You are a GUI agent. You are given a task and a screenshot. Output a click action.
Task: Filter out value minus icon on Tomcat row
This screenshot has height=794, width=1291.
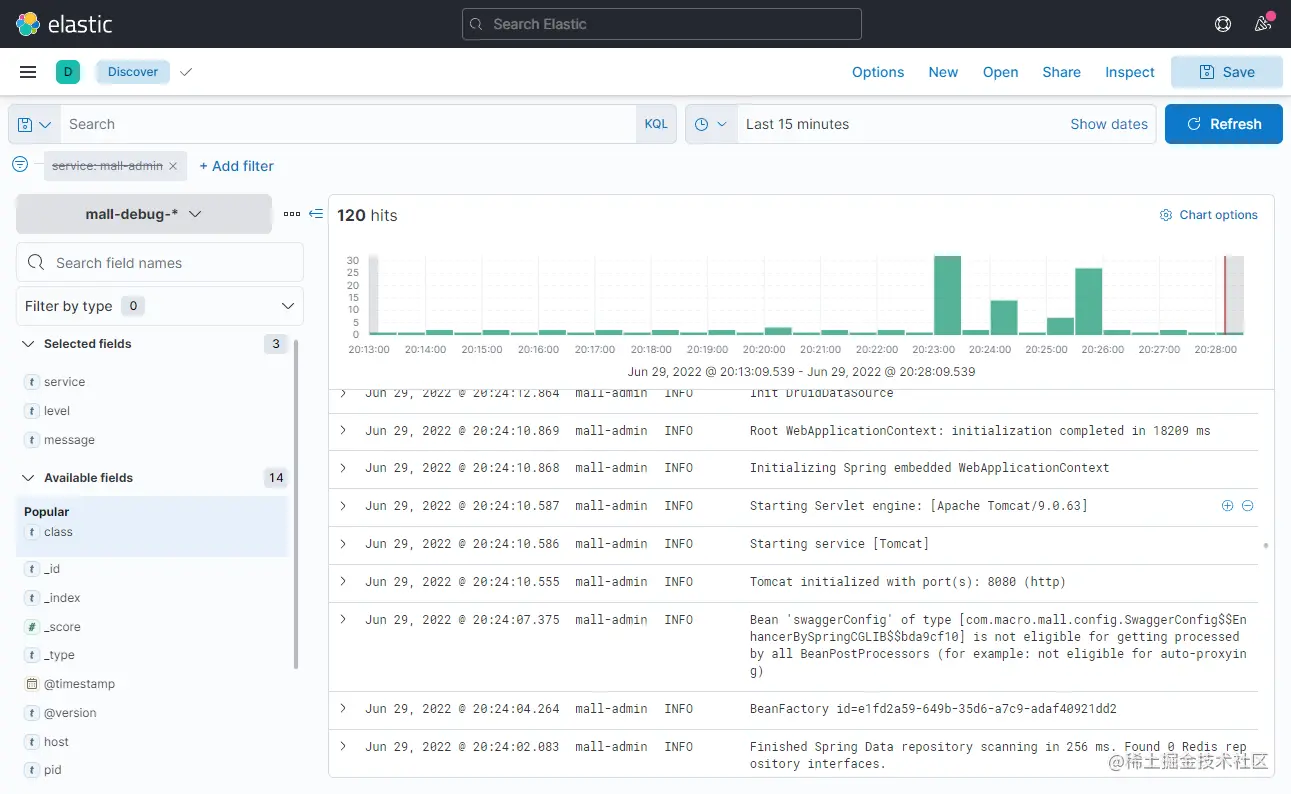click(x=1247, y=506)
